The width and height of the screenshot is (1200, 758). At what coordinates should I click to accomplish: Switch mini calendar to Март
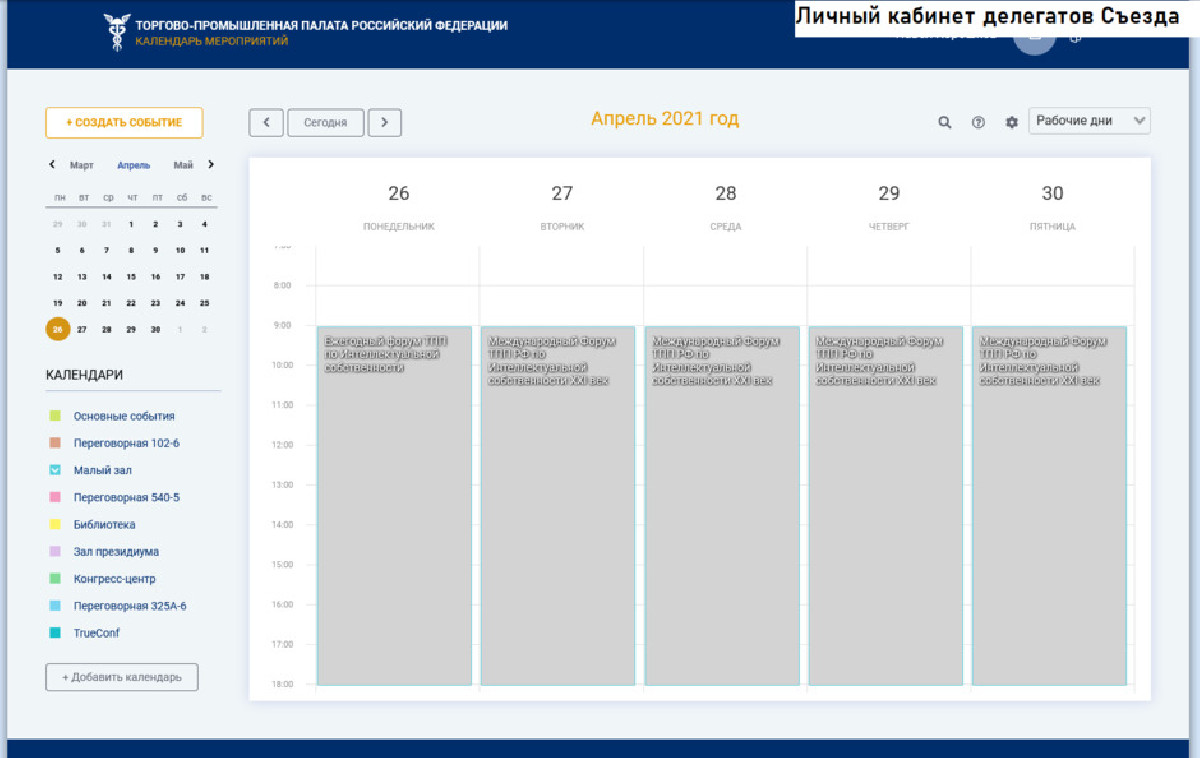pos(82,165)
